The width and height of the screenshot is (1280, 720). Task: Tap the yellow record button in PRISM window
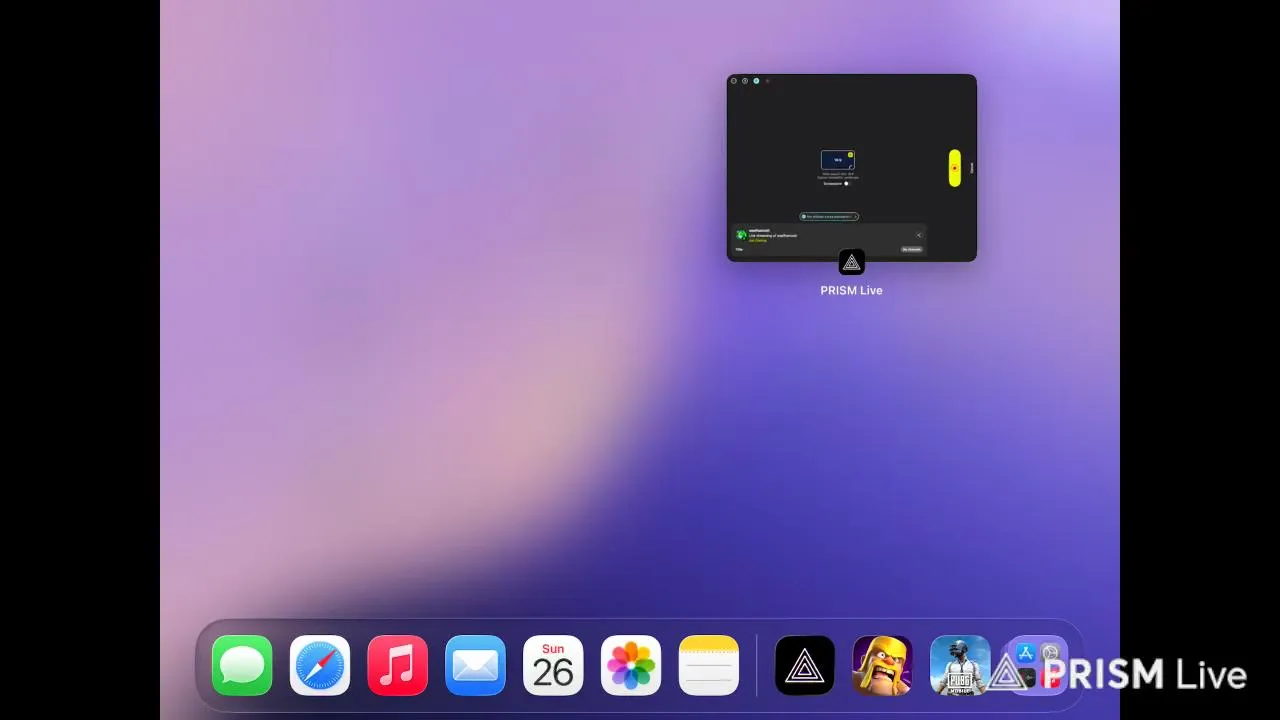(955, 168)
